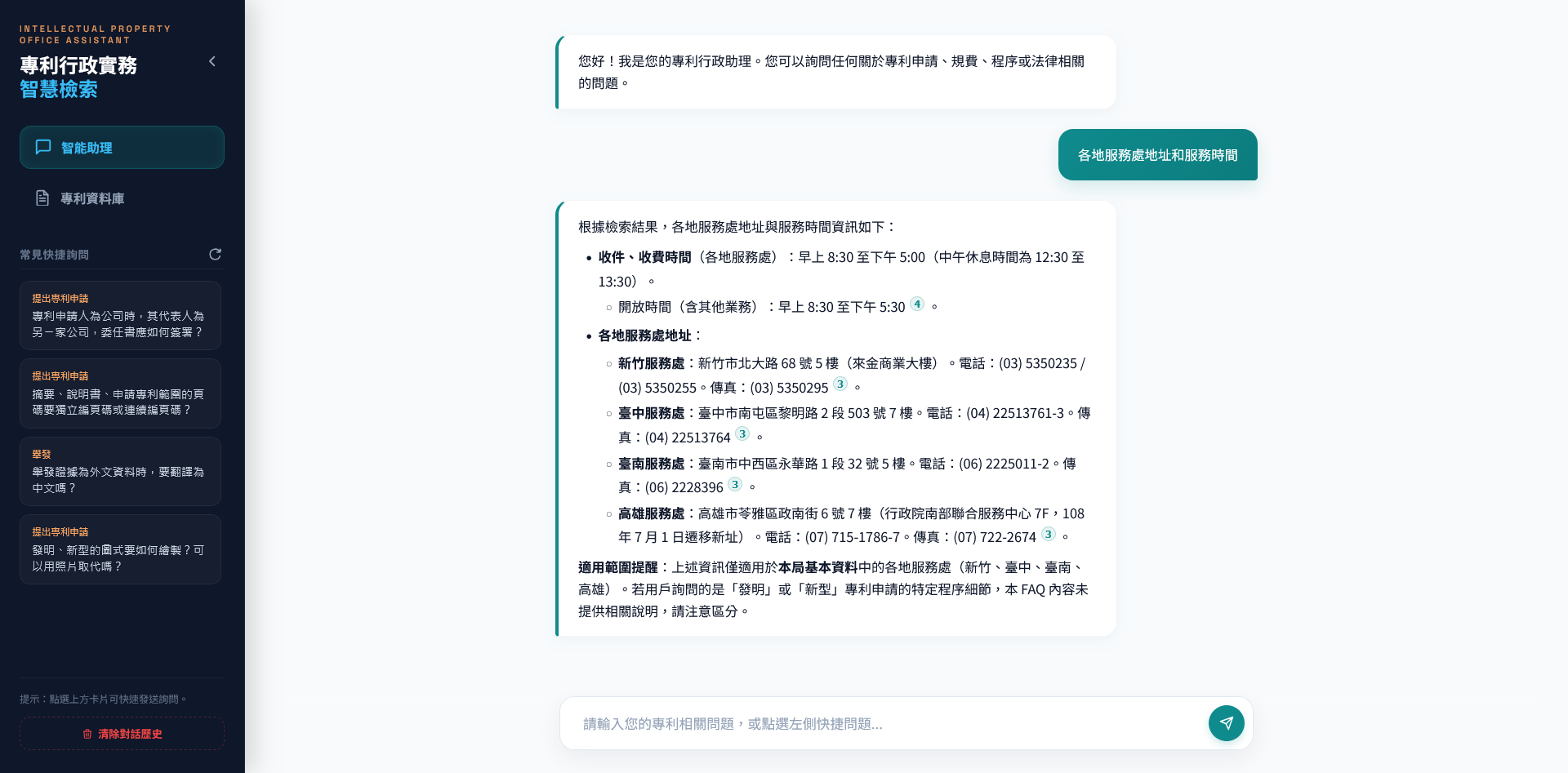This screenshot has width=1568, height=773.
Task: Click the INTELLECTUAL PROPERTY OFFICE ASSISTANT label
Action: [x=96, y=34]
